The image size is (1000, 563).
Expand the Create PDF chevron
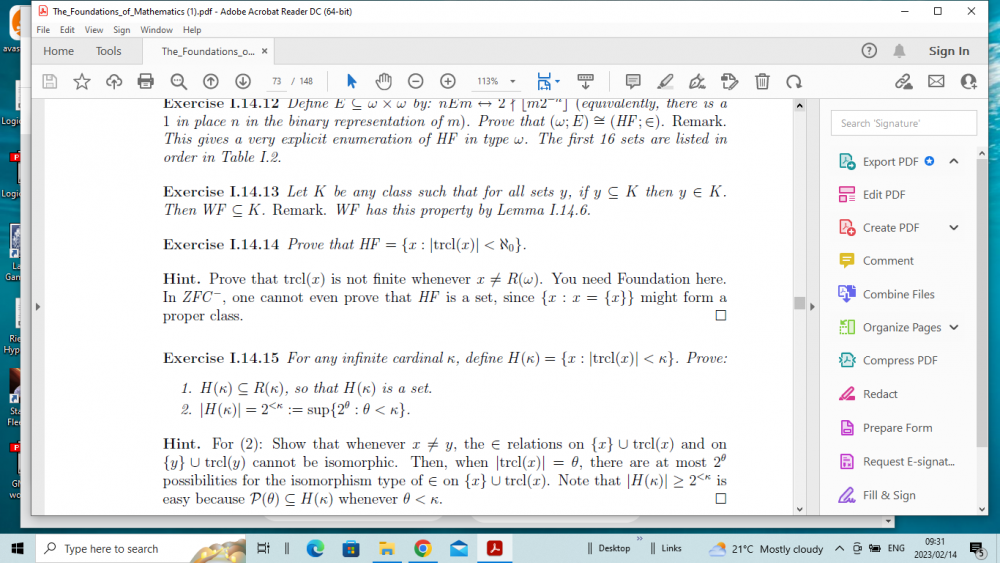point(953,228)
